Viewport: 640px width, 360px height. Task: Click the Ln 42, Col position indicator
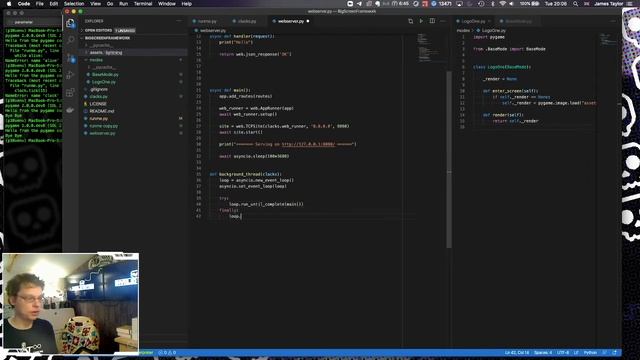pyautogui.click(x=517, y=353)
